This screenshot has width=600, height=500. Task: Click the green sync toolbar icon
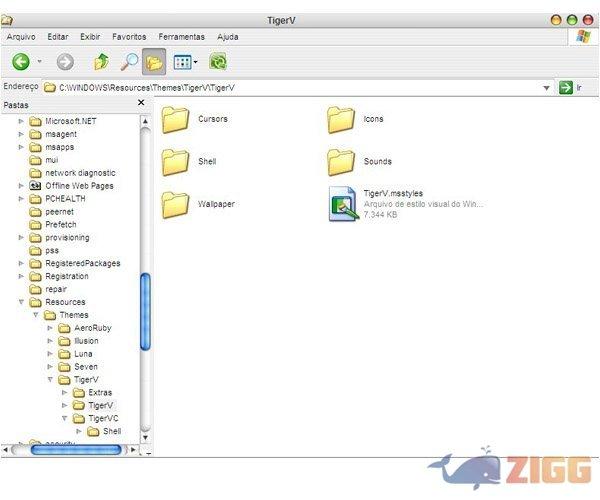(218, 61)
